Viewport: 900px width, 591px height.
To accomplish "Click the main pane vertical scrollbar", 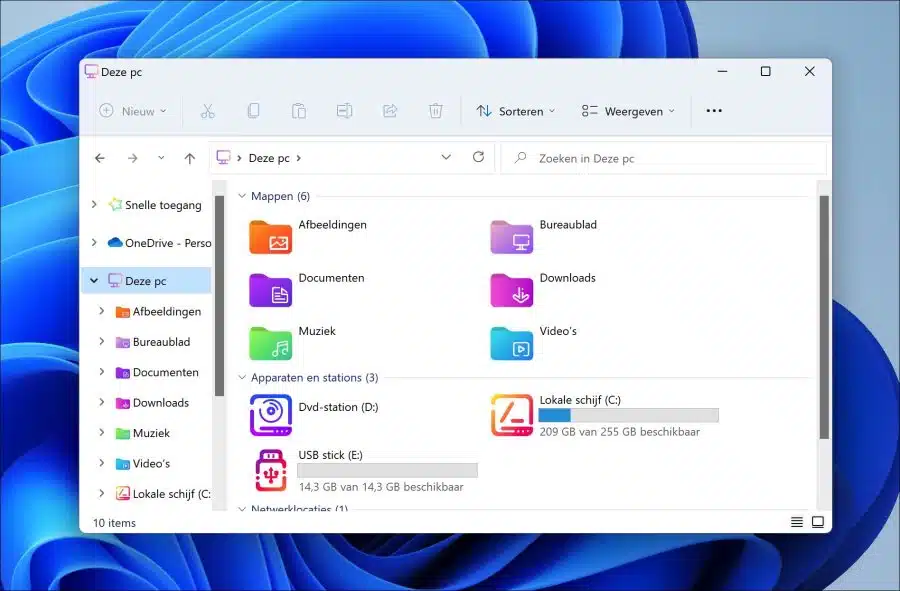I will [x=824, y=317].
